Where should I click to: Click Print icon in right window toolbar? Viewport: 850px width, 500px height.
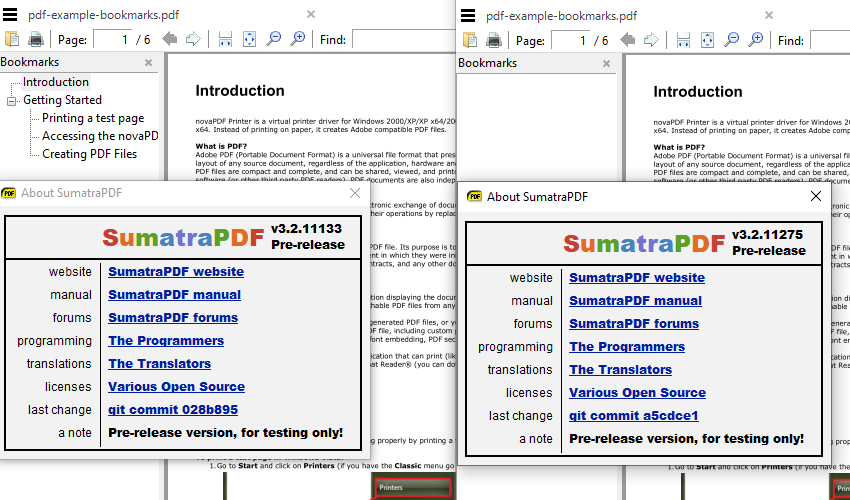pos(494,40)
